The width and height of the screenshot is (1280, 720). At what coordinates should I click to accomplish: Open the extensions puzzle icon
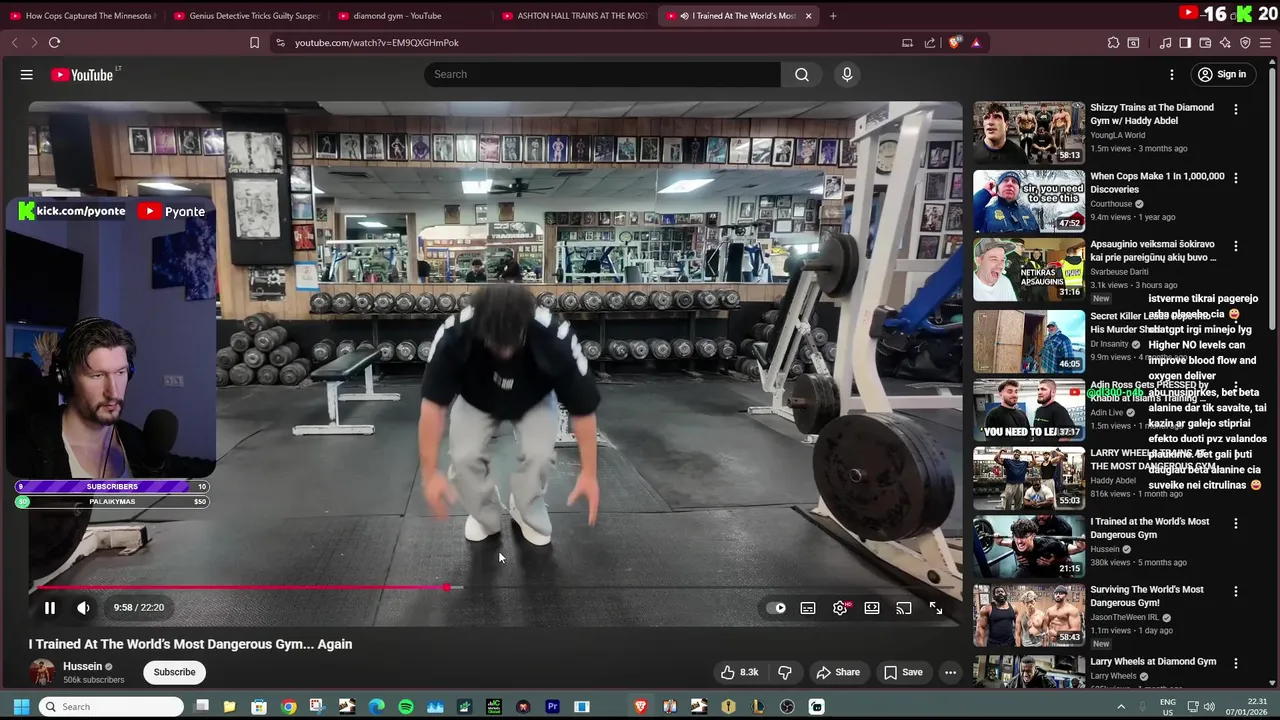(x=1113, y=43)
